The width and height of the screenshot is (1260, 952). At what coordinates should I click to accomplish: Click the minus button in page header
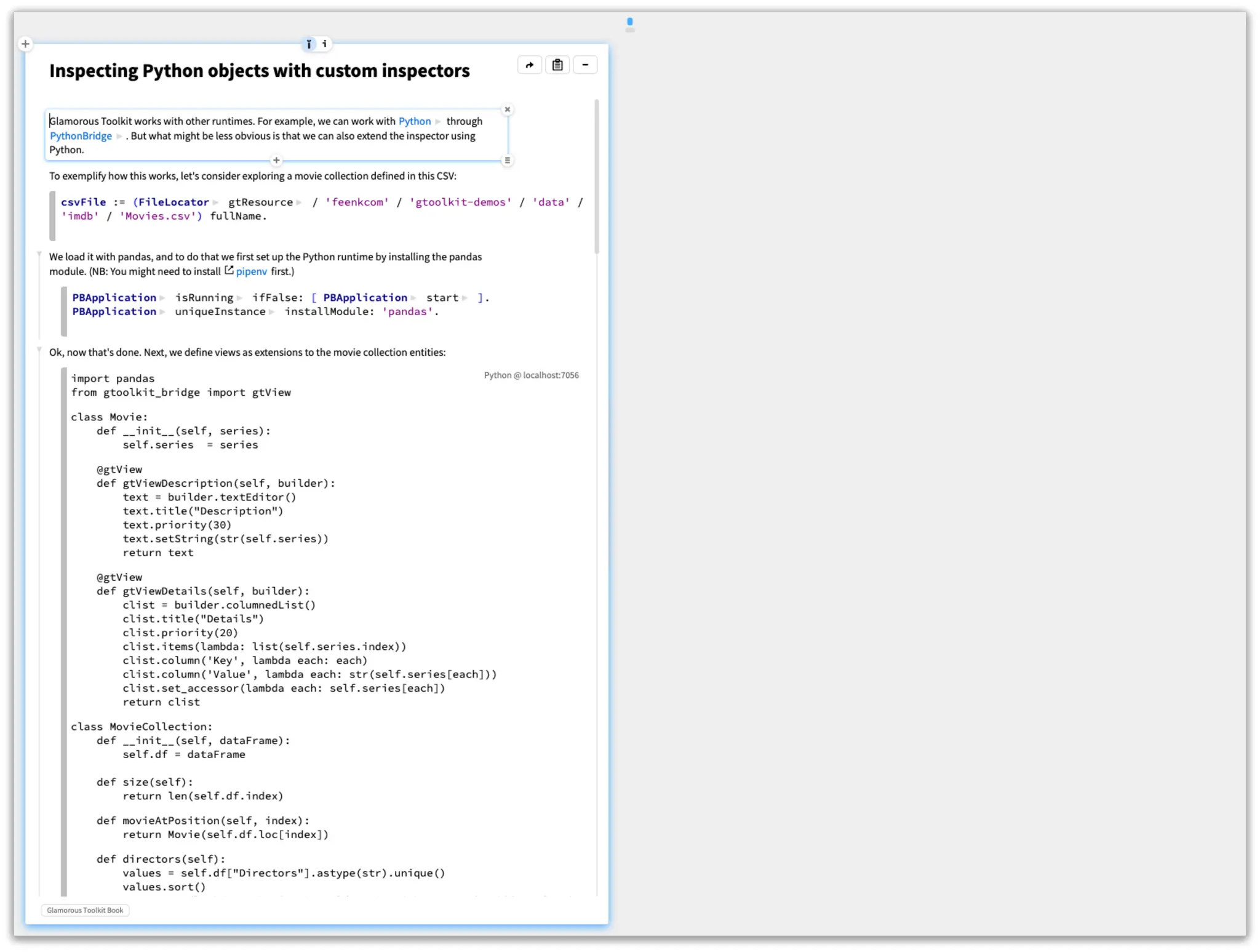(585, 65)
